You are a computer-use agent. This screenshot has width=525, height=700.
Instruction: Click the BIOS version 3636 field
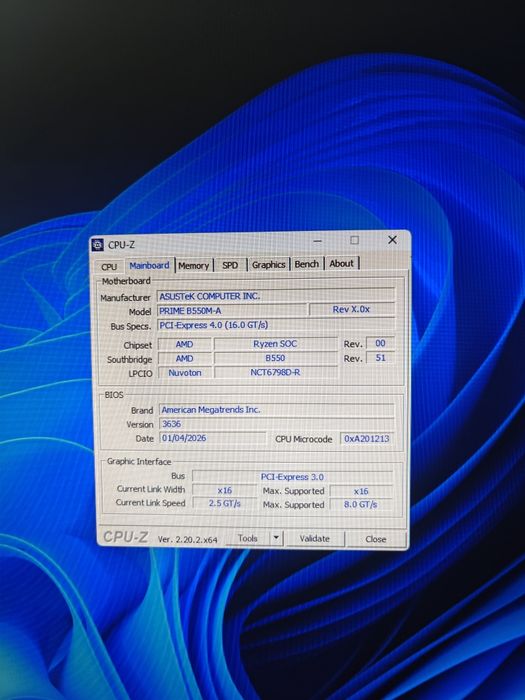277,424
